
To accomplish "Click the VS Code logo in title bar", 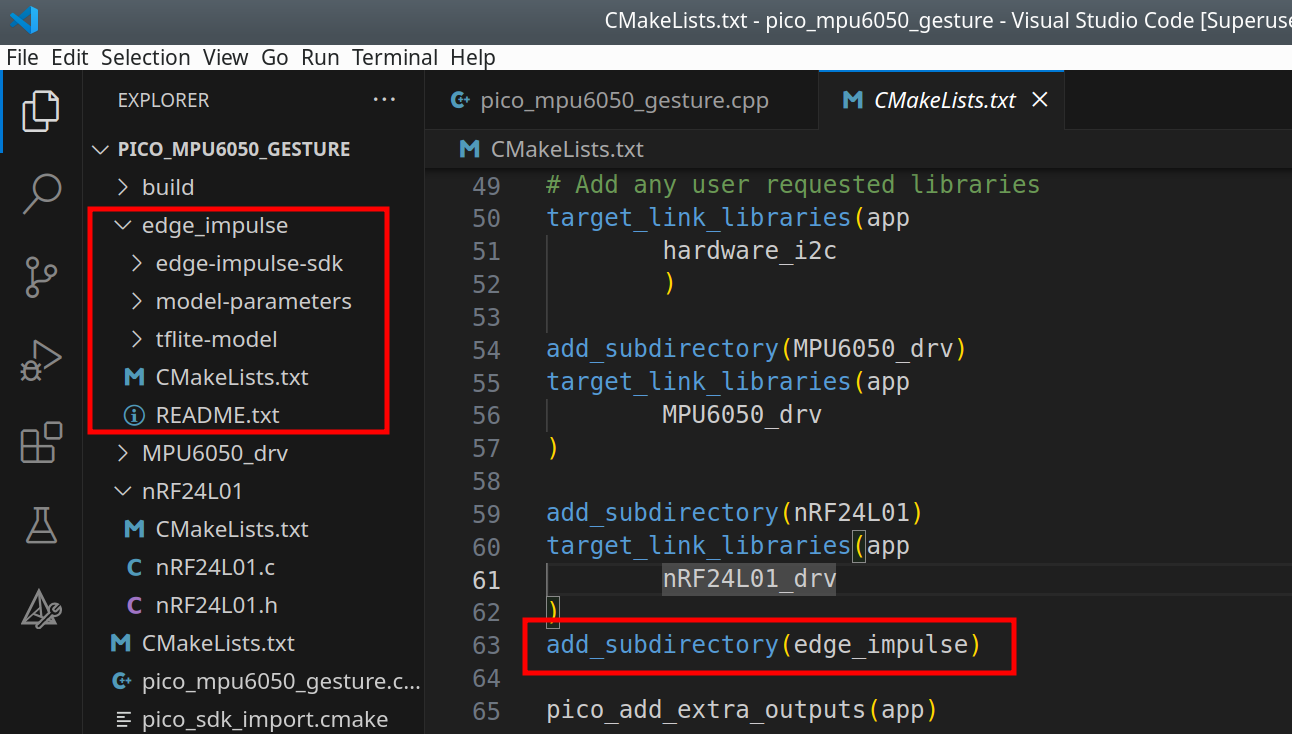I will click(x=23, y=20).
